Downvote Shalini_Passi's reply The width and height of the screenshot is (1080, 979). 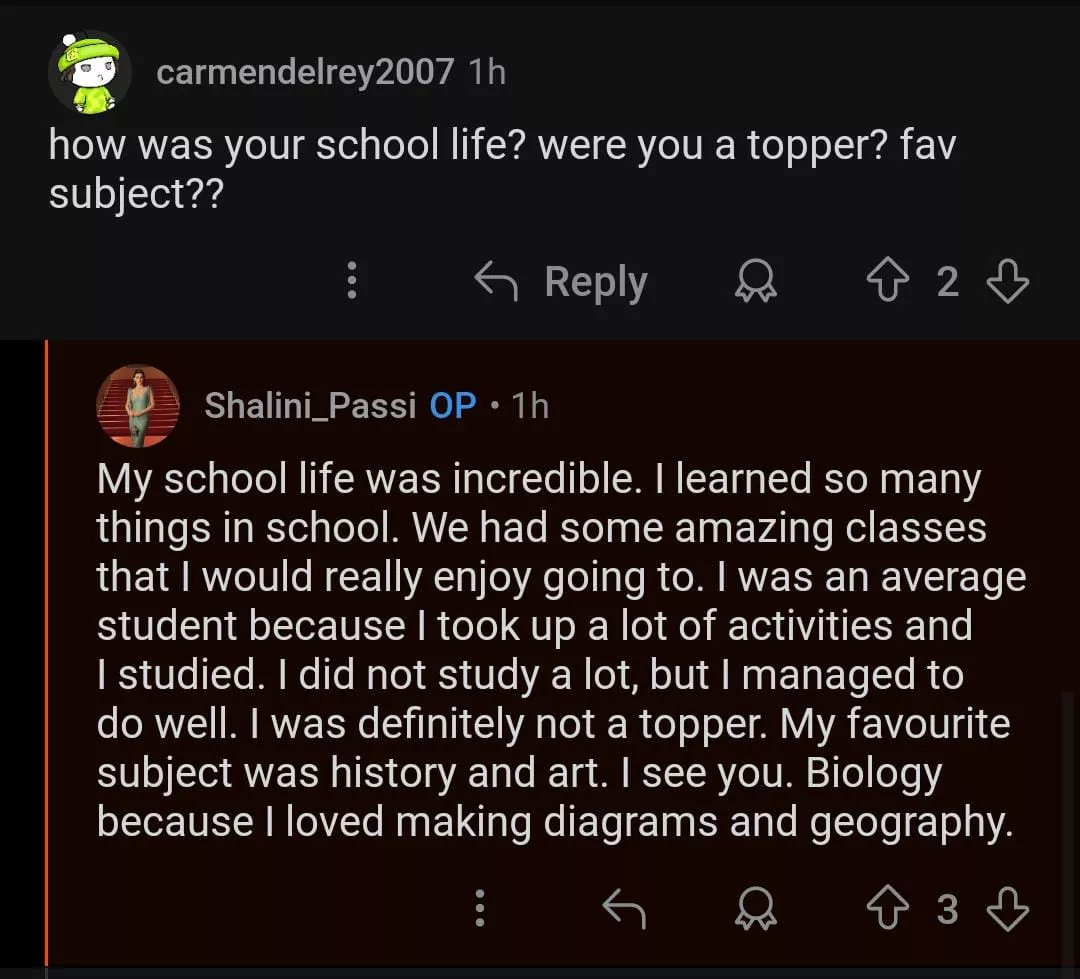coord(1006,909)
